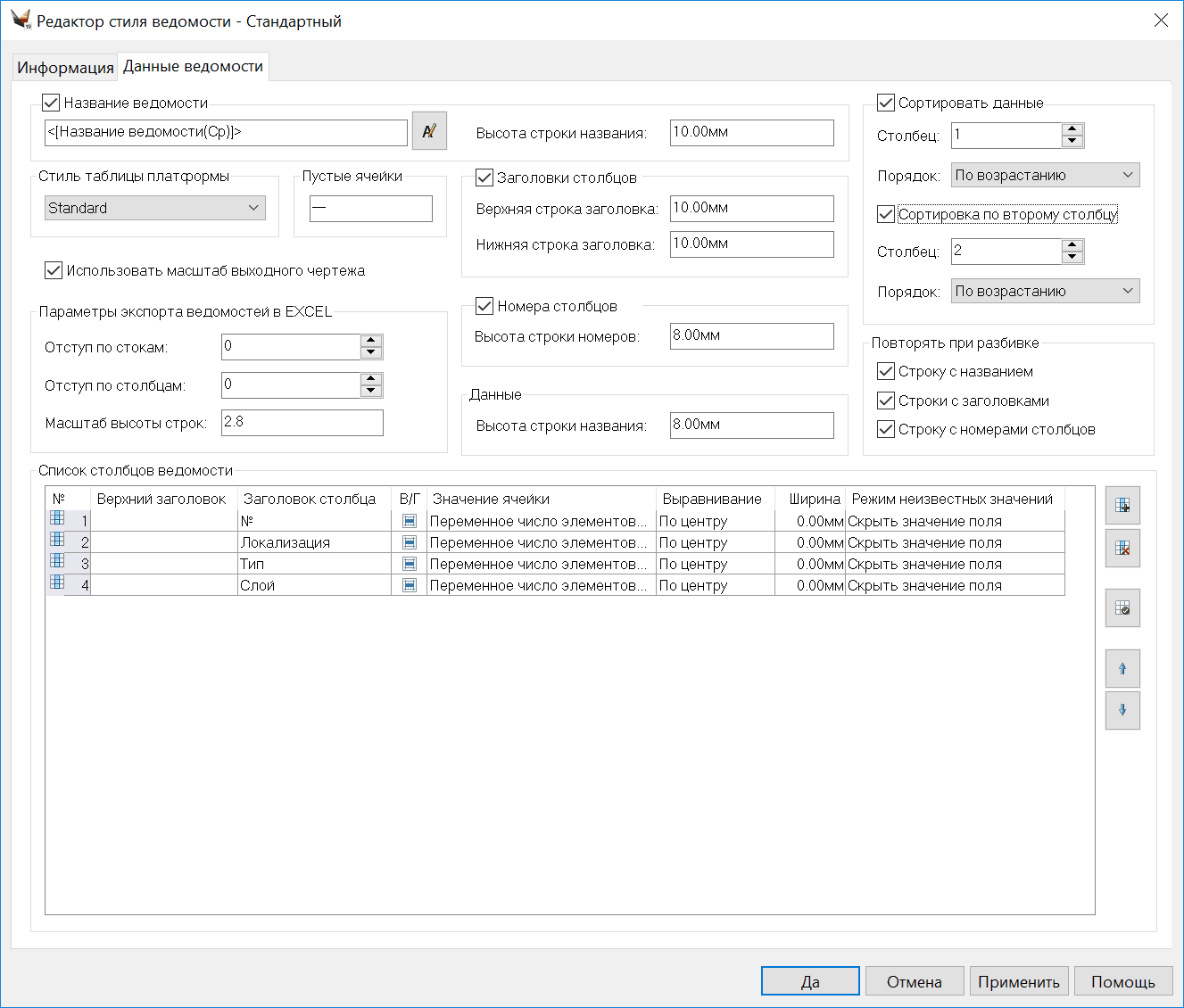Select row 3 by its table icon
This screenshot has width=1184, height=1008.
(58, 561)
